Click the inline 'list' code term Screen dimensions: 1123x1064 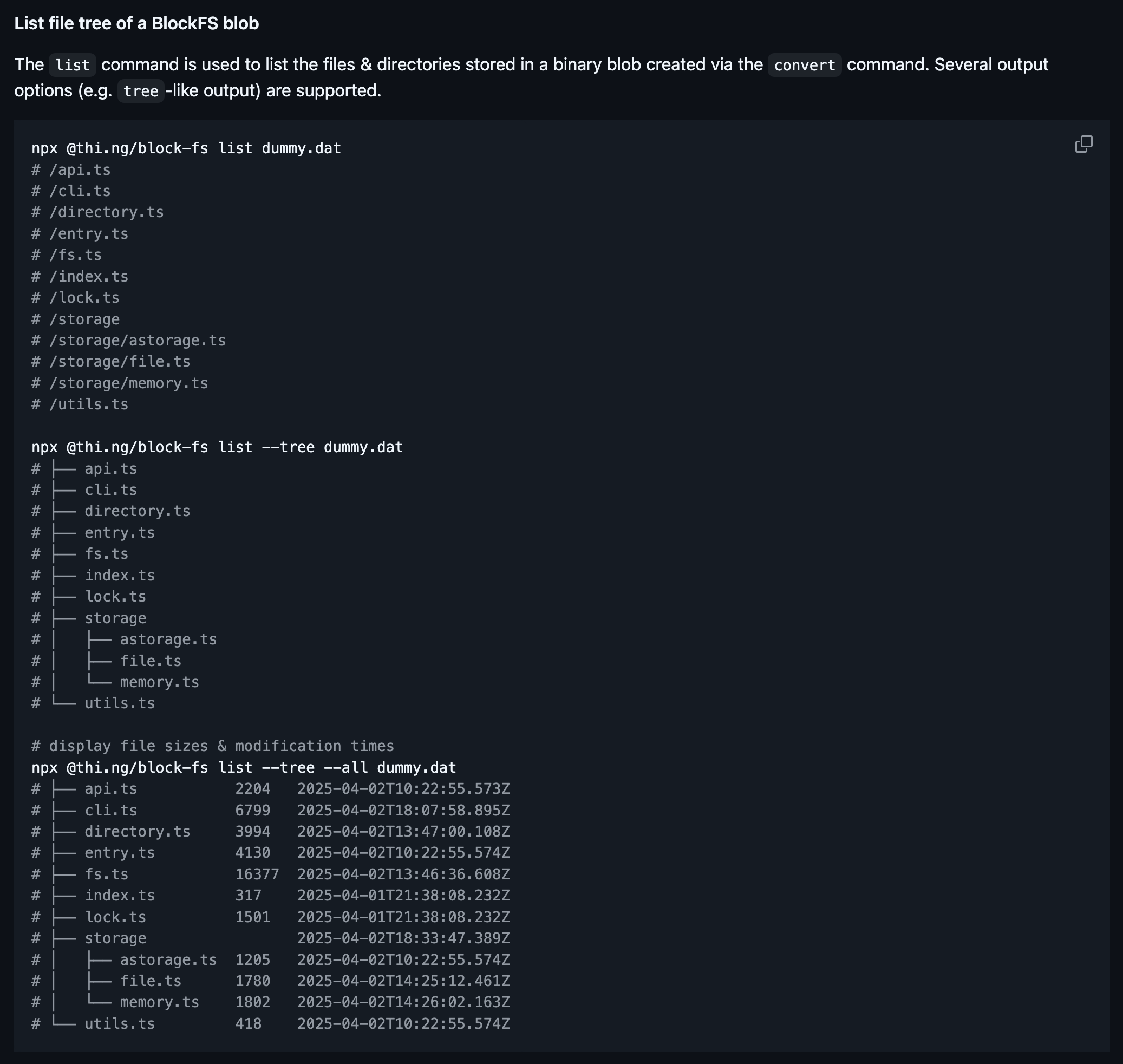point(73,65)
